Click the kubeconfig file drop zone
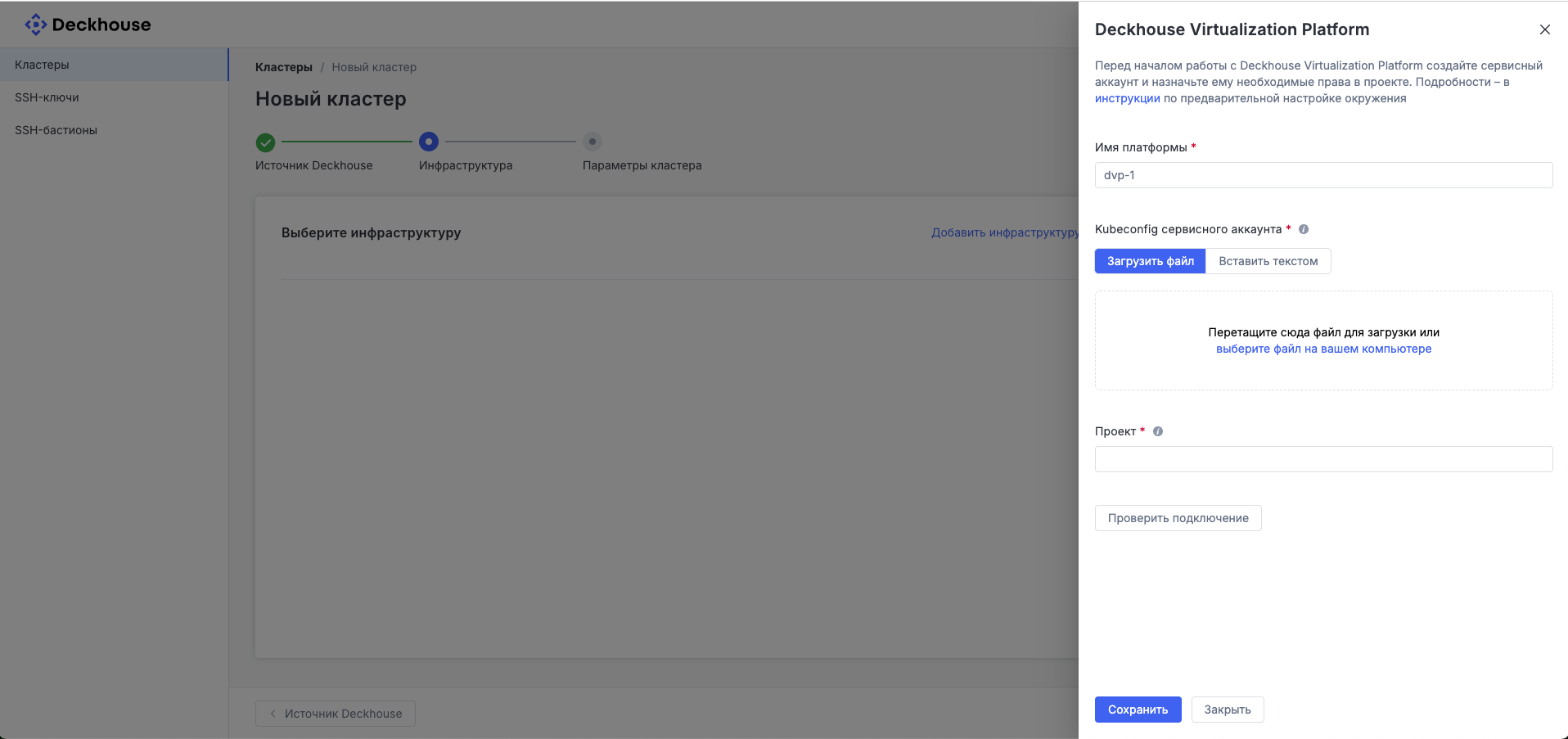 (1324, 340)
